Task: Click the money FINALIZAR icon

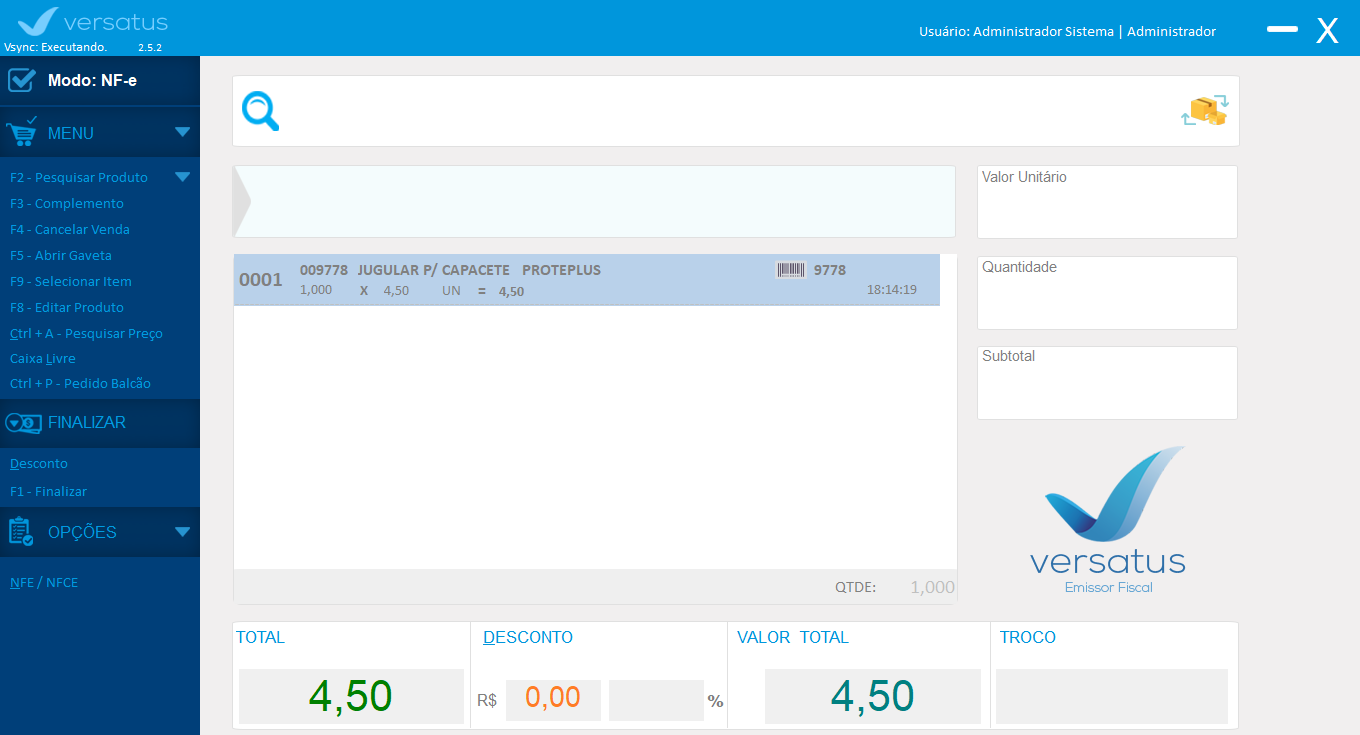Action: 23,423
